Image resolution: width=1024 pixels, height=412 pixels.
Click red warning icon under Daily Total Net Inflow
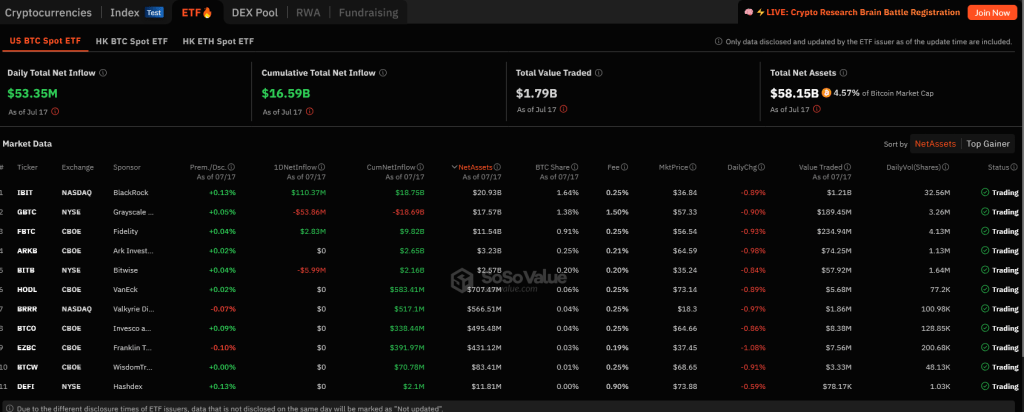[x=55, y=111]
